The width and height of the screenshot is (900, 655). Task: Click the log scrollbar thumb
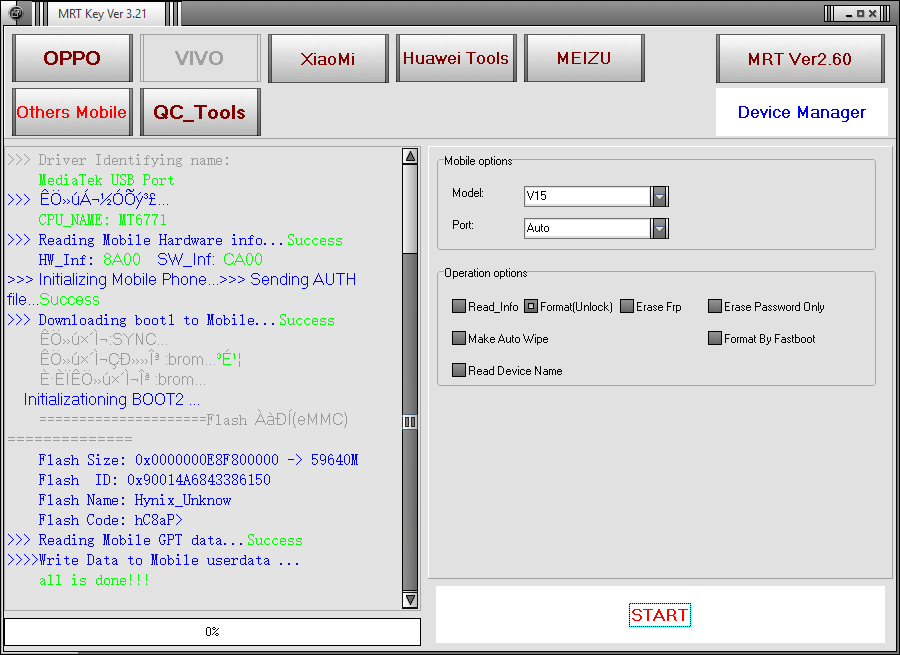[x=410, y=422]
